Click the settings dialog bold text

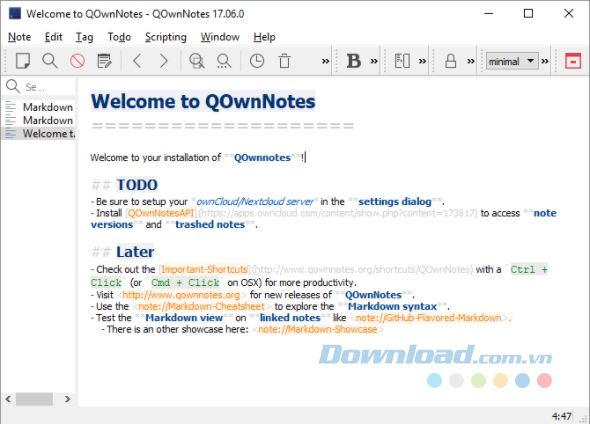[395, 201]
